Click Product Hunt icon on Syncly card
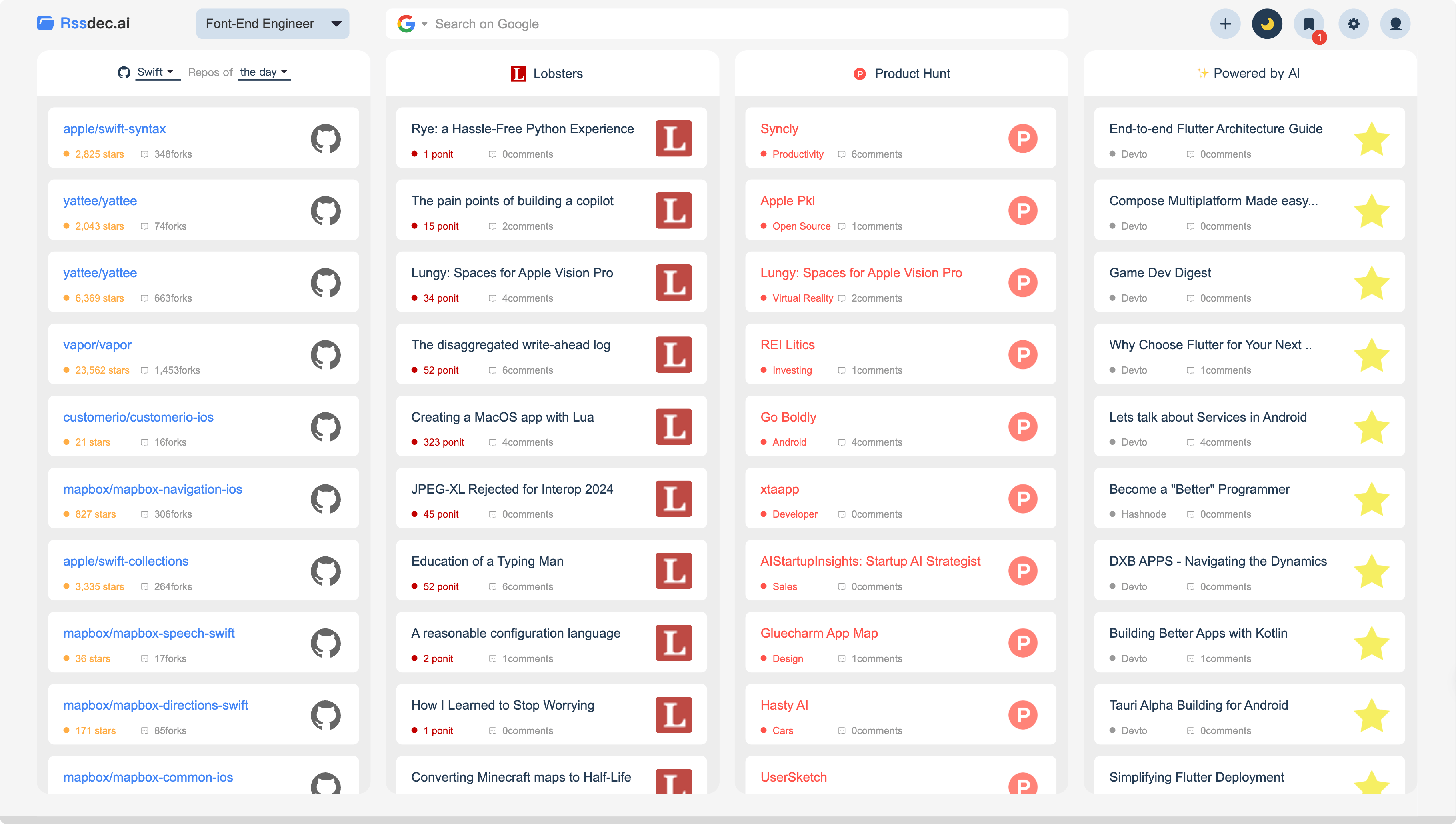The height and width of the screenshot is (824, 1456). click(x=1022, y=139)
